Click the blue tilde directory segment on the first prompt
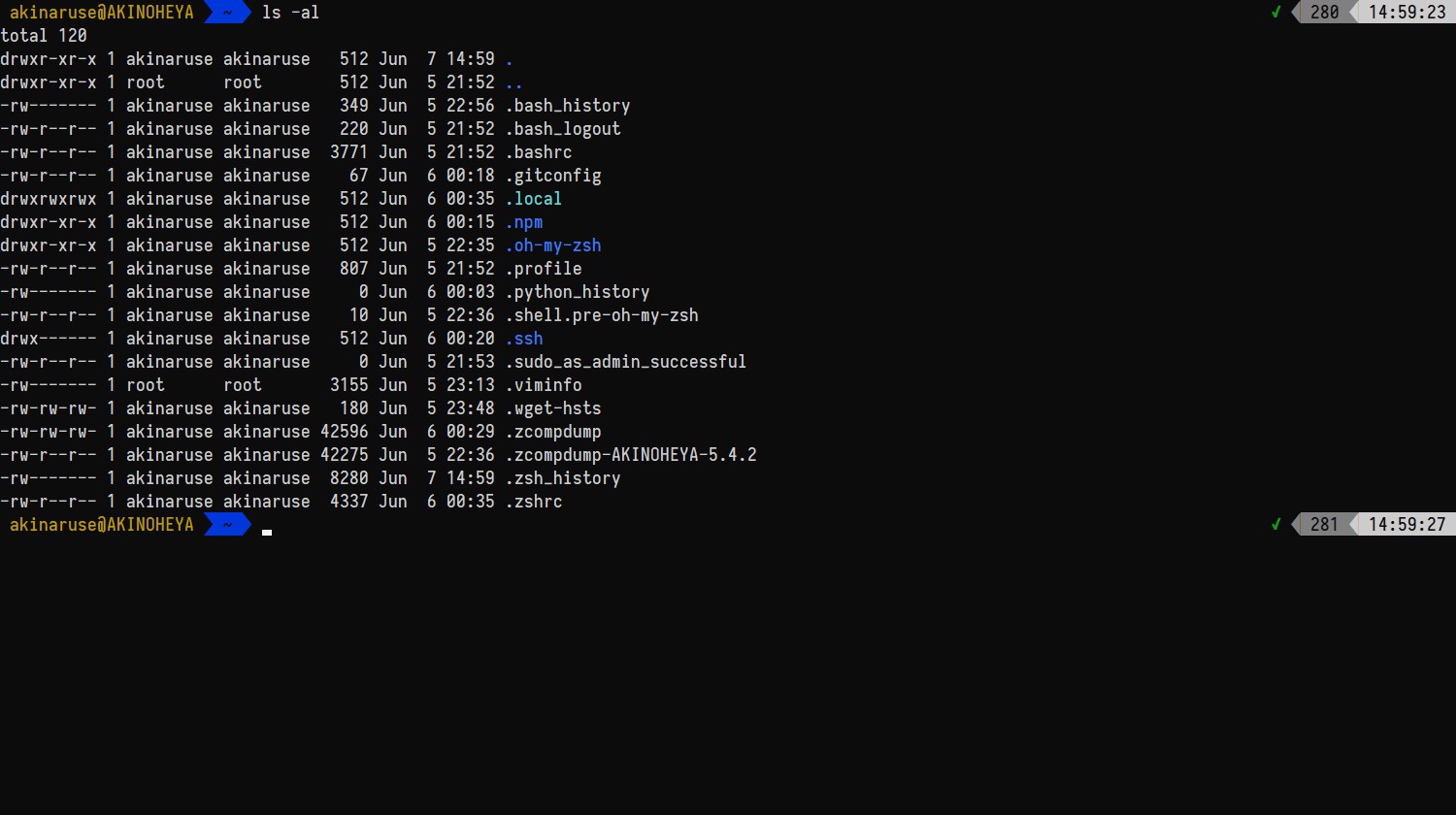1456x815 pixels. click(x=227, y=13)
